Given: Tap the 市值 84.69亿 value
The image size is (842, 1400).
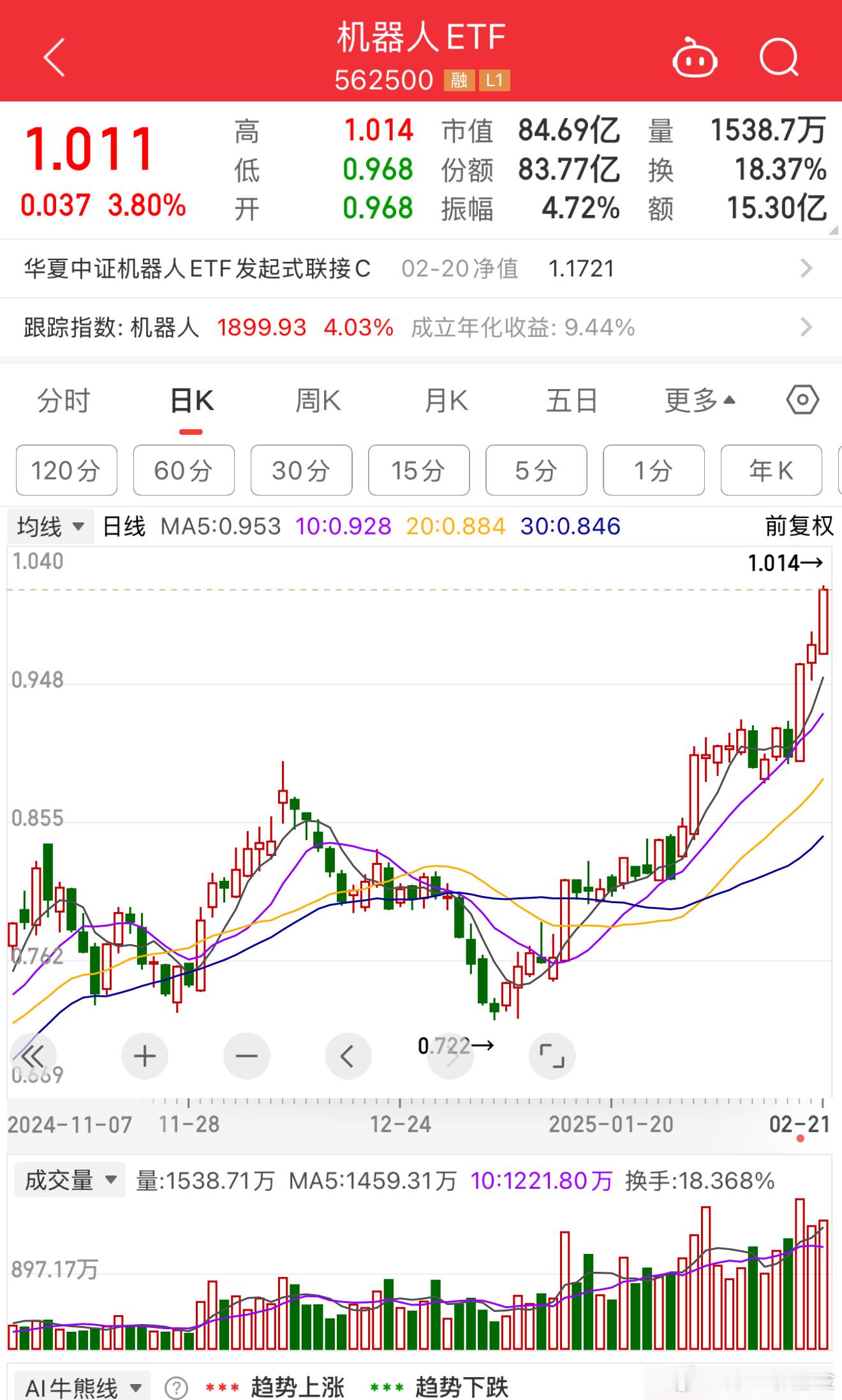Looking at the screenshot, I should pos(568,131).
